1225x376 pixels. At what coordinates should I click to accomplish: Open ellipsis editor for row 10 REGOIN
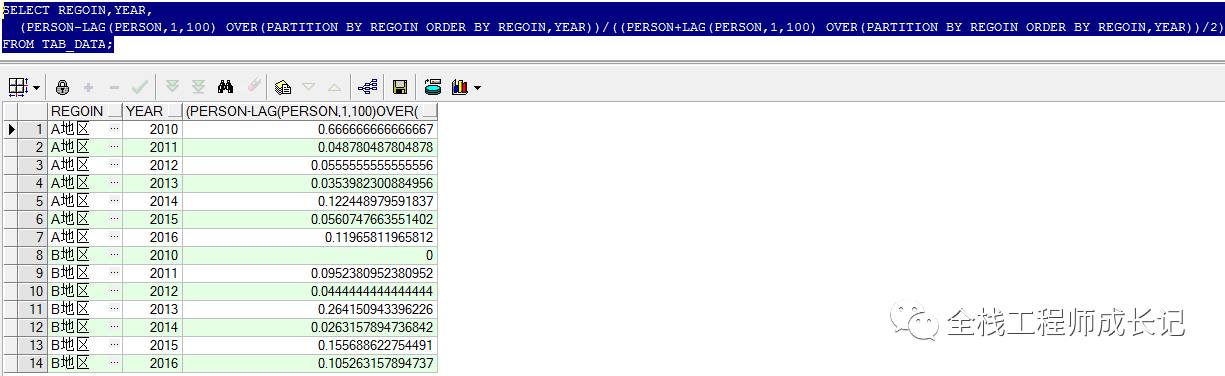point(114,291)
